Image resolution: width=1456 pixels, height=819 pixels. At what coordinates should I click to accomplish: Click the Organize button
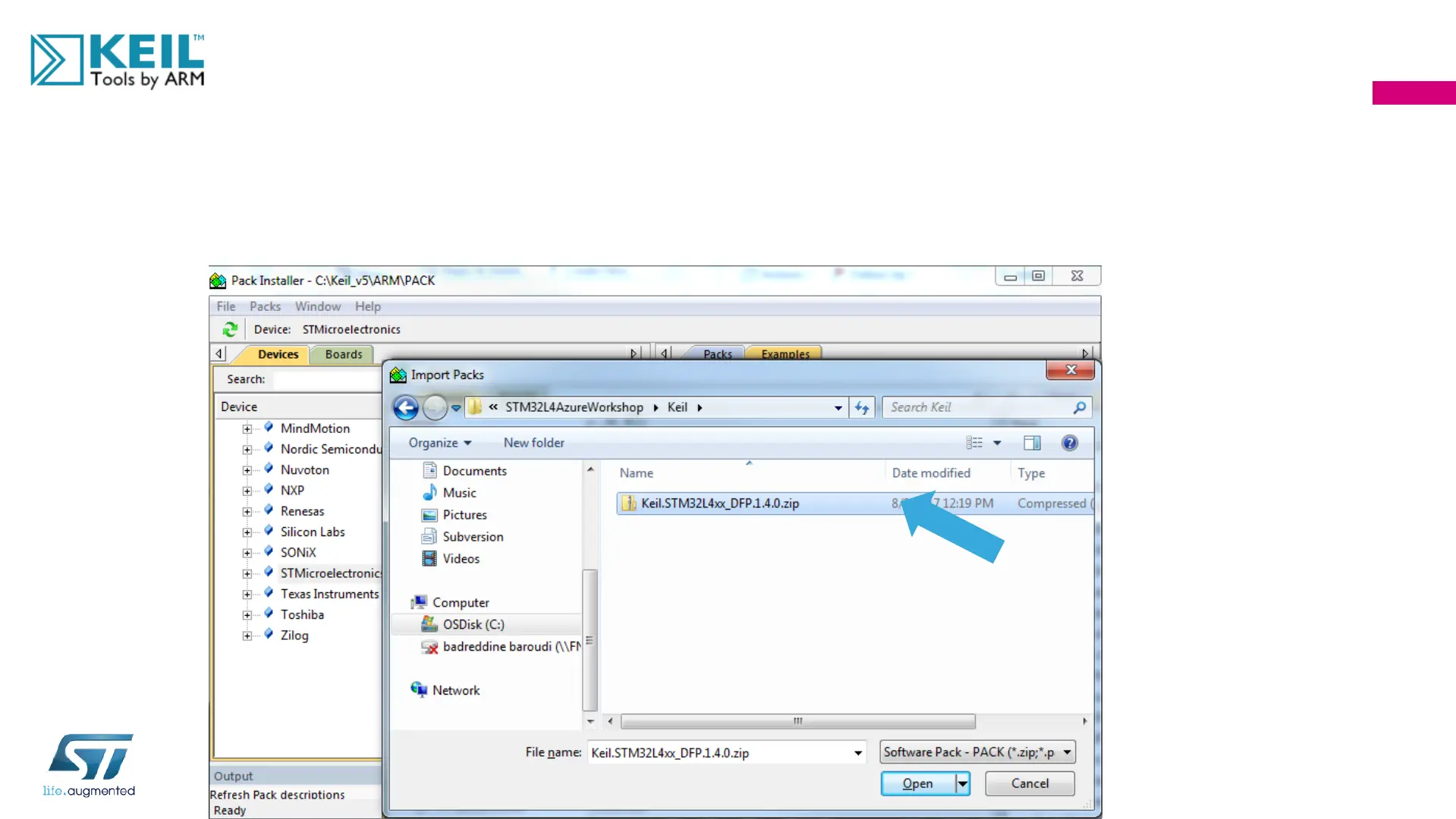click(440, 443)
